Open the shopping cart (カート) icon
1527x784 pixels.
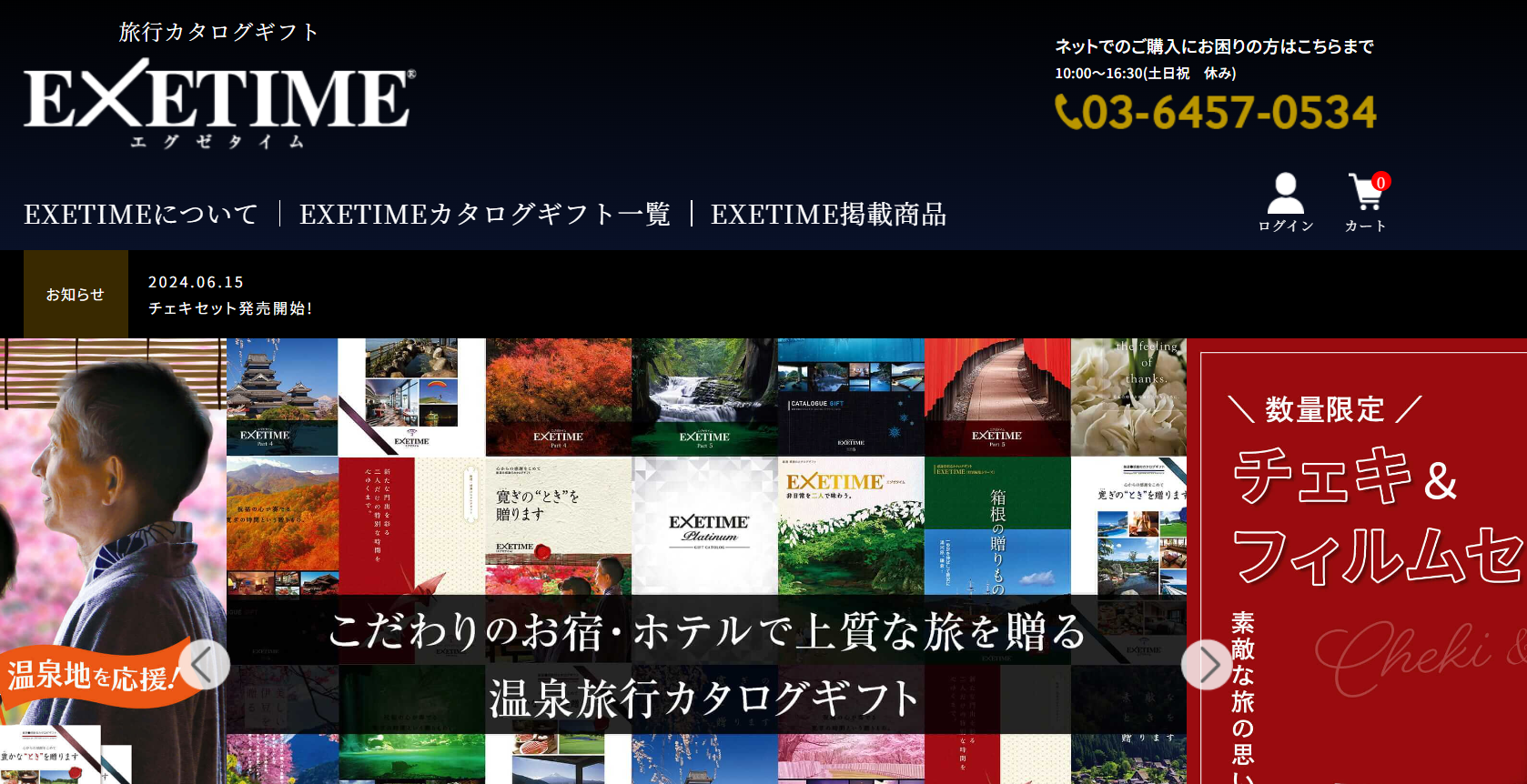pyautogui.click(x=1366, y=203)
